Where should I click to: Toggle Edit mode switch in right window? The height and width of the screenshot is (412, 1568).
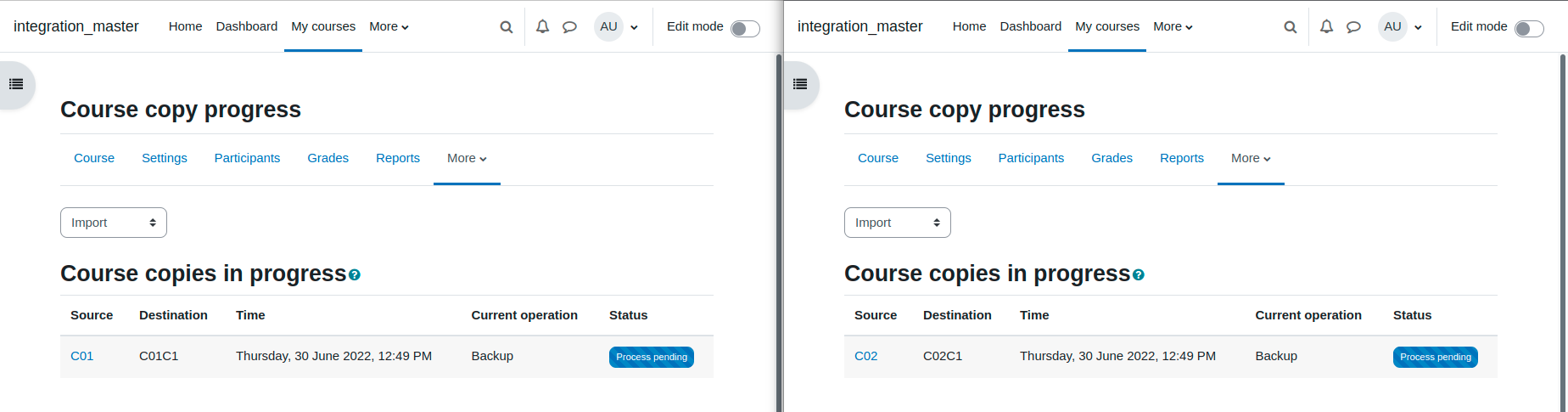[1529, 29]
